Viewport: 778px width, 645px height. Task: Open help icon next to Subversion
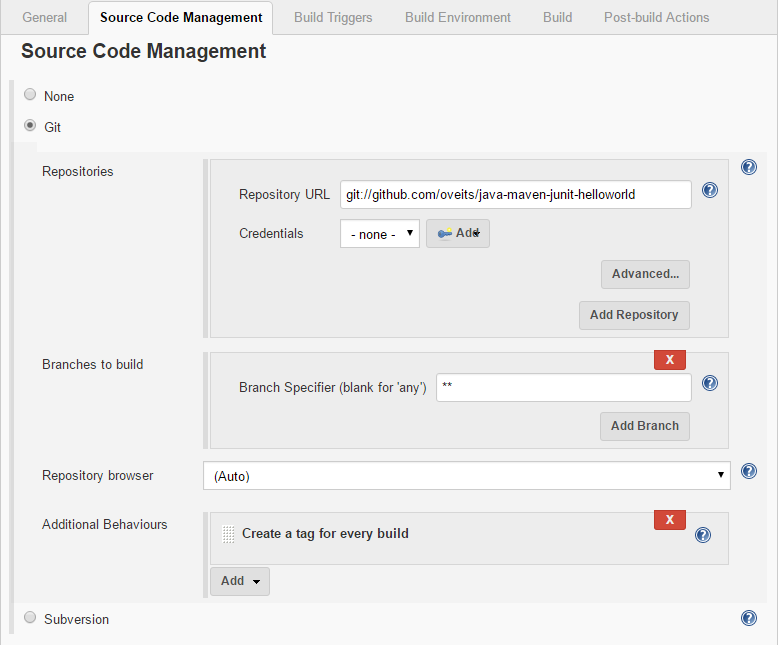click(x=748, y=618)
